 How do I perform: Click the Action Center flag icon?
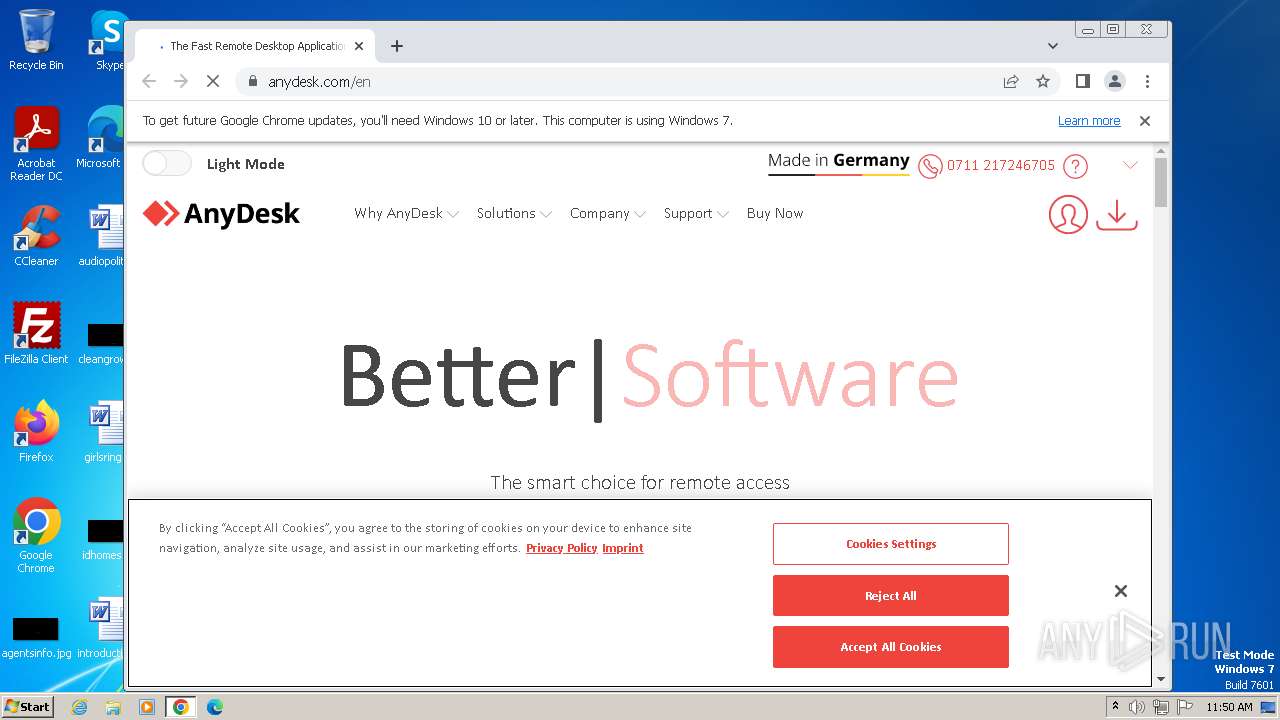pyautogui.click(x=1184, y=707)
